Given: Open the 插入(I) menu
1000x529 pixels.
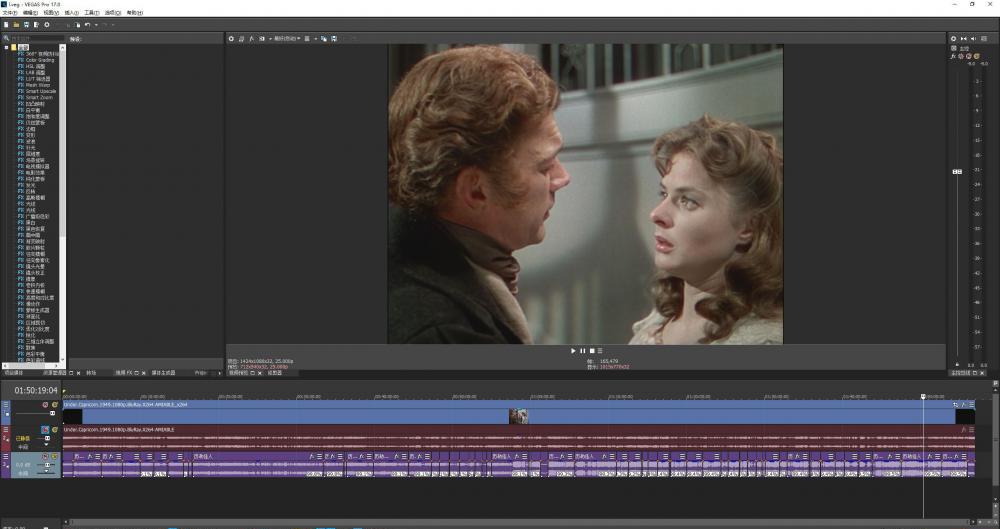Looking at the screenshot, I should click(71, 13).
